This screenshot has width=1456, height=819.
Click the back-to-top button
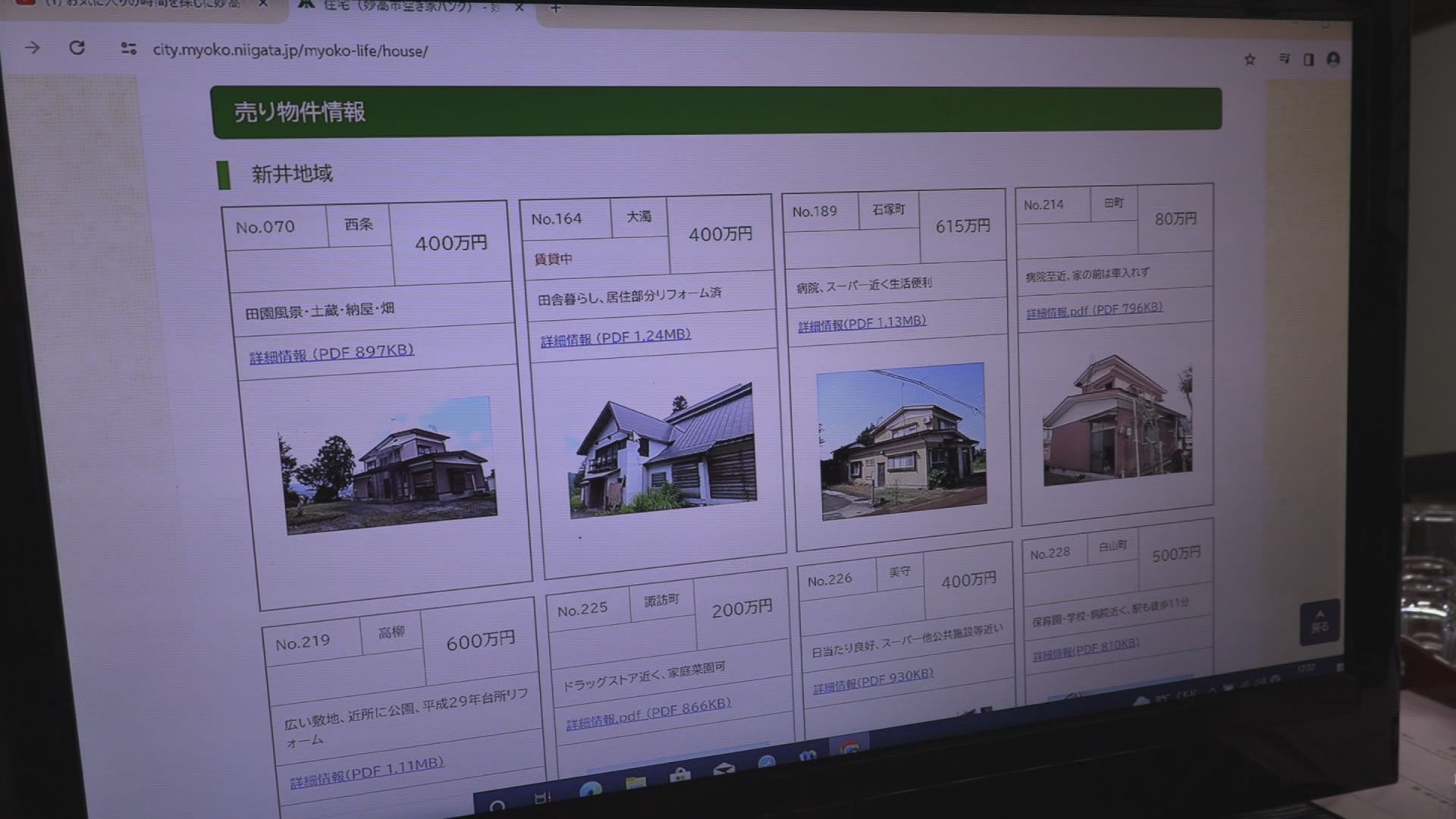[1319, 622]
